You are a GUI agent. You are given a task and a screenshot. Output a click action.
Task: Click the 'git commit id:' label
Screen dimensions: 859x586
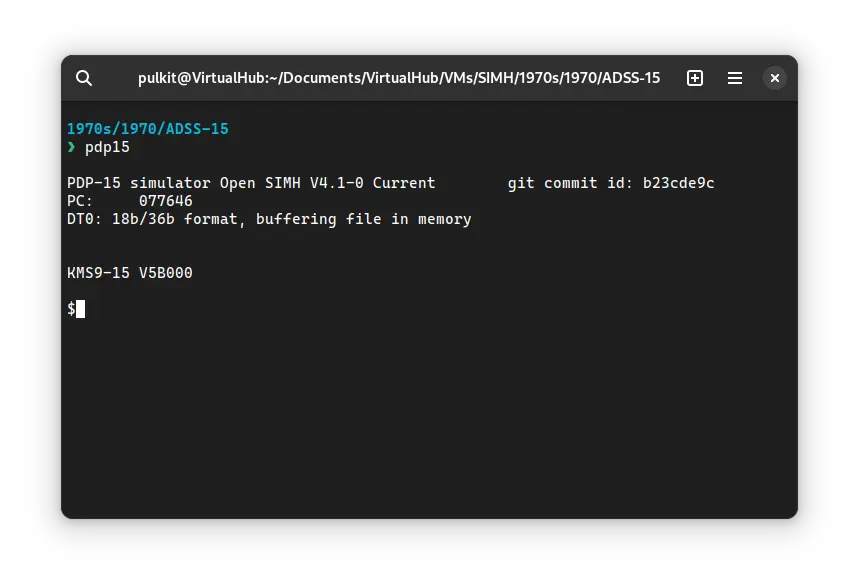point(570,183)
